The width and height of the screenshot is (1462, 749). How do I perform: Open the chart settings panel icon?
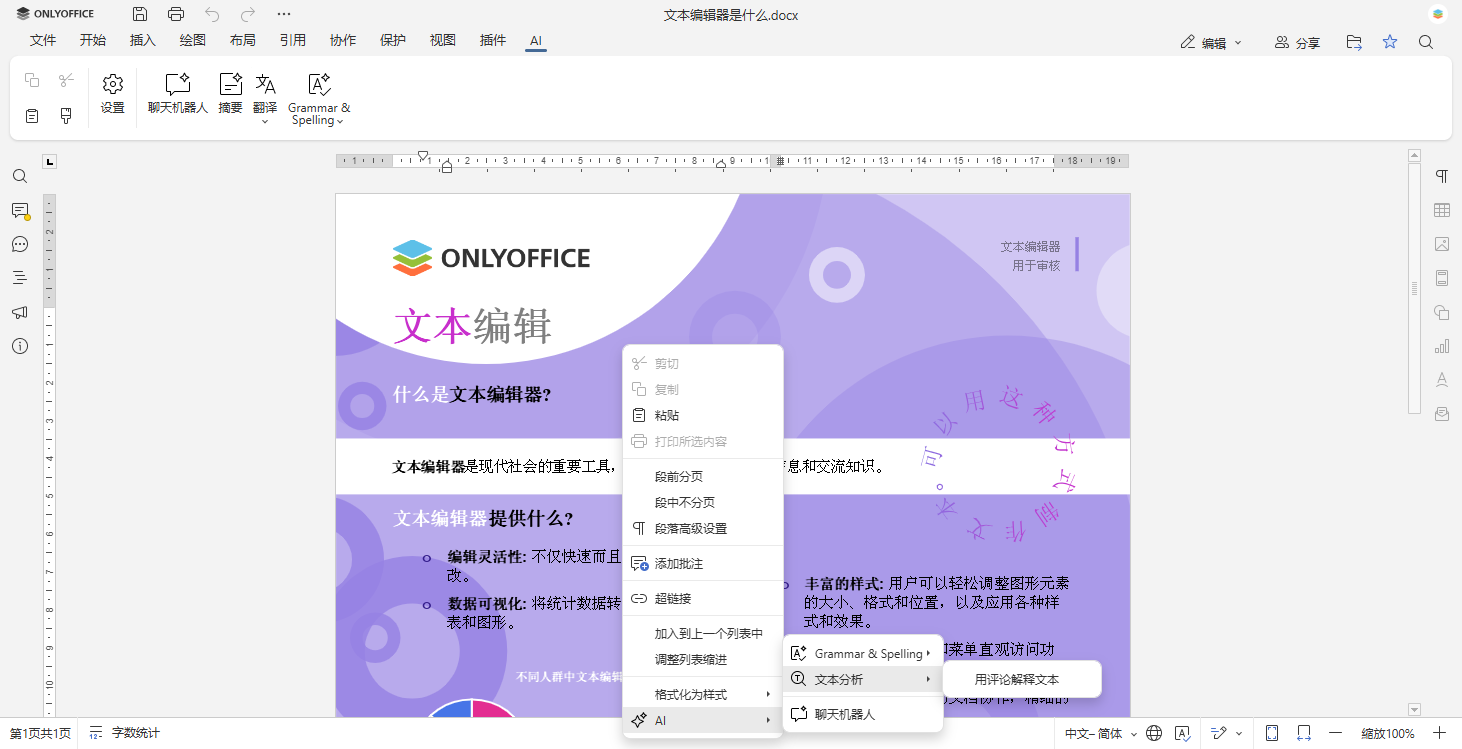[x=1441, y=345]
